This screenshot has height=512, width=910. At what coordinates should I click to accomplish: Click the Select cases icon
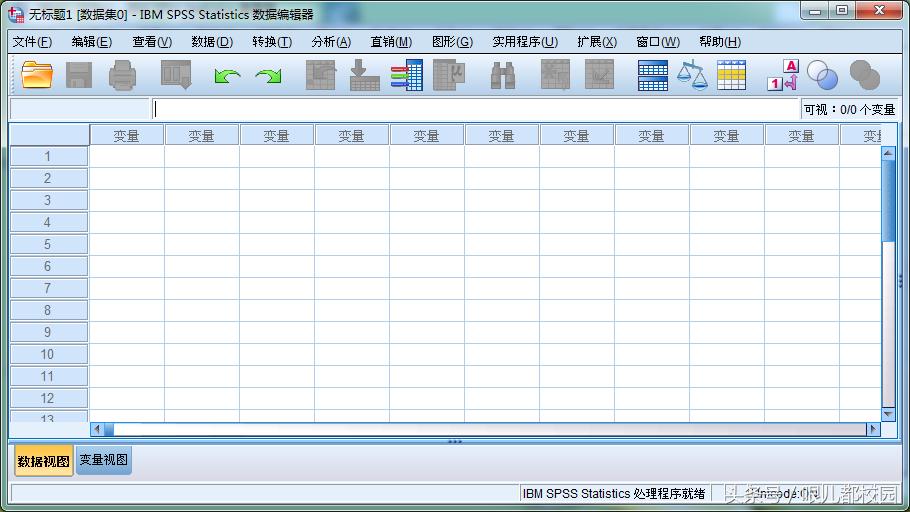731,75
